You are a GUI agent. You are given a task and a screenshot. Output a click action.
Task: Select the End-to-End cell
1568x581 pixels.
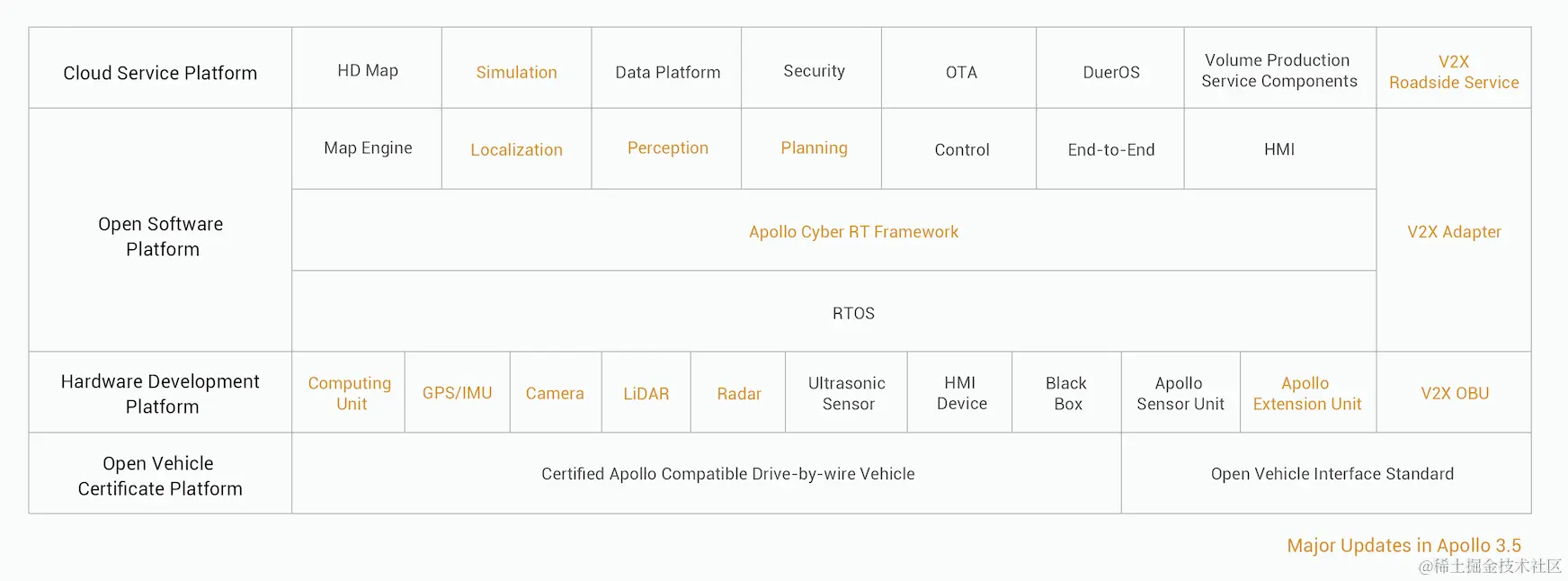1110,149
